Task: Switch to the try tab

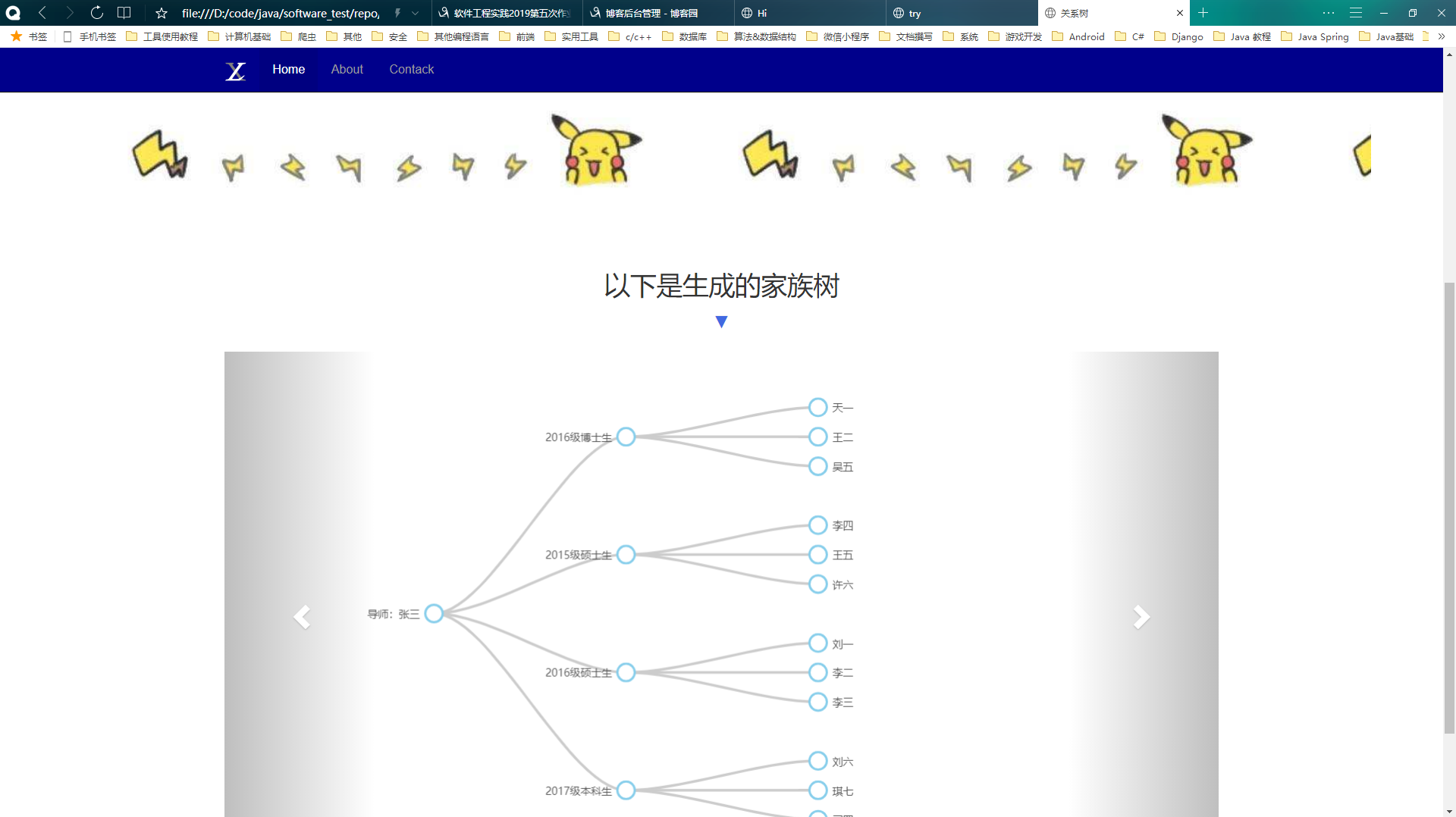Action: 962,13
